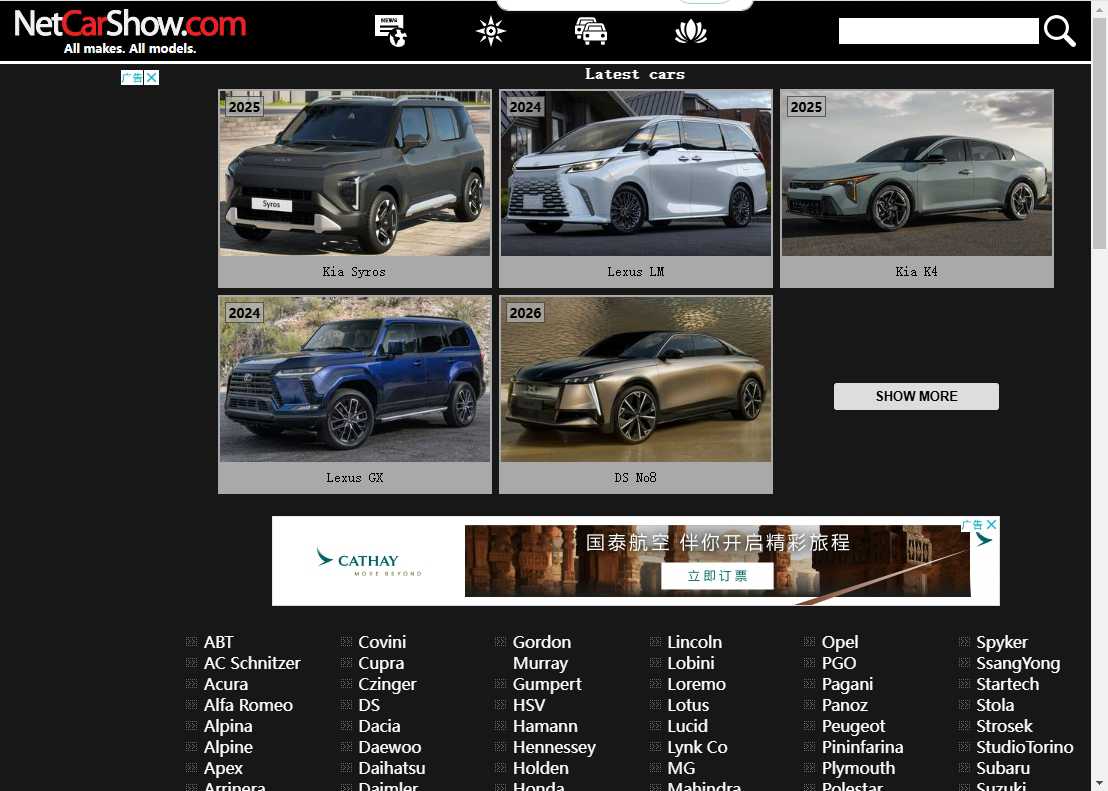The width and height of the screenshot is (1108, 791).
Task: Open the latest news icon in header
Action: click(390, 31)
